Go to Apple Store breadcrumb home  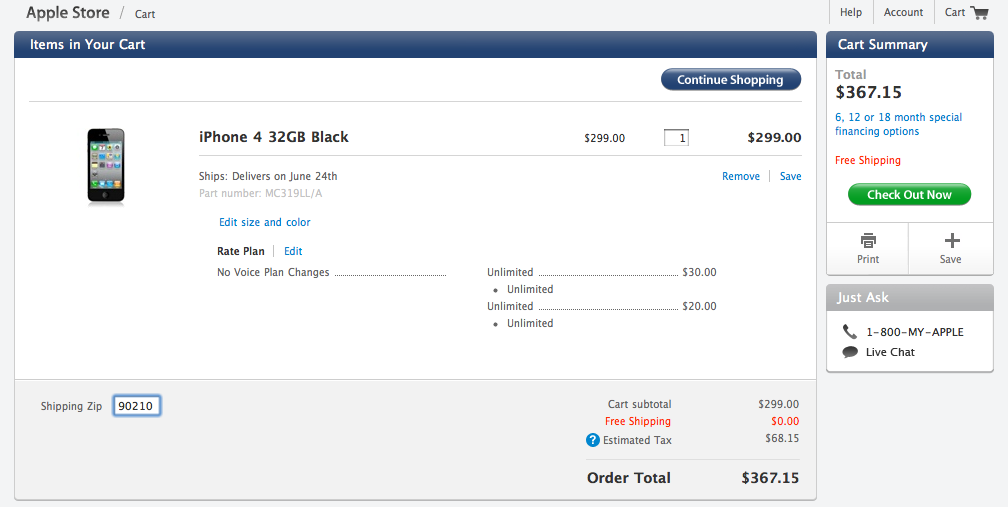coord(68,12)
